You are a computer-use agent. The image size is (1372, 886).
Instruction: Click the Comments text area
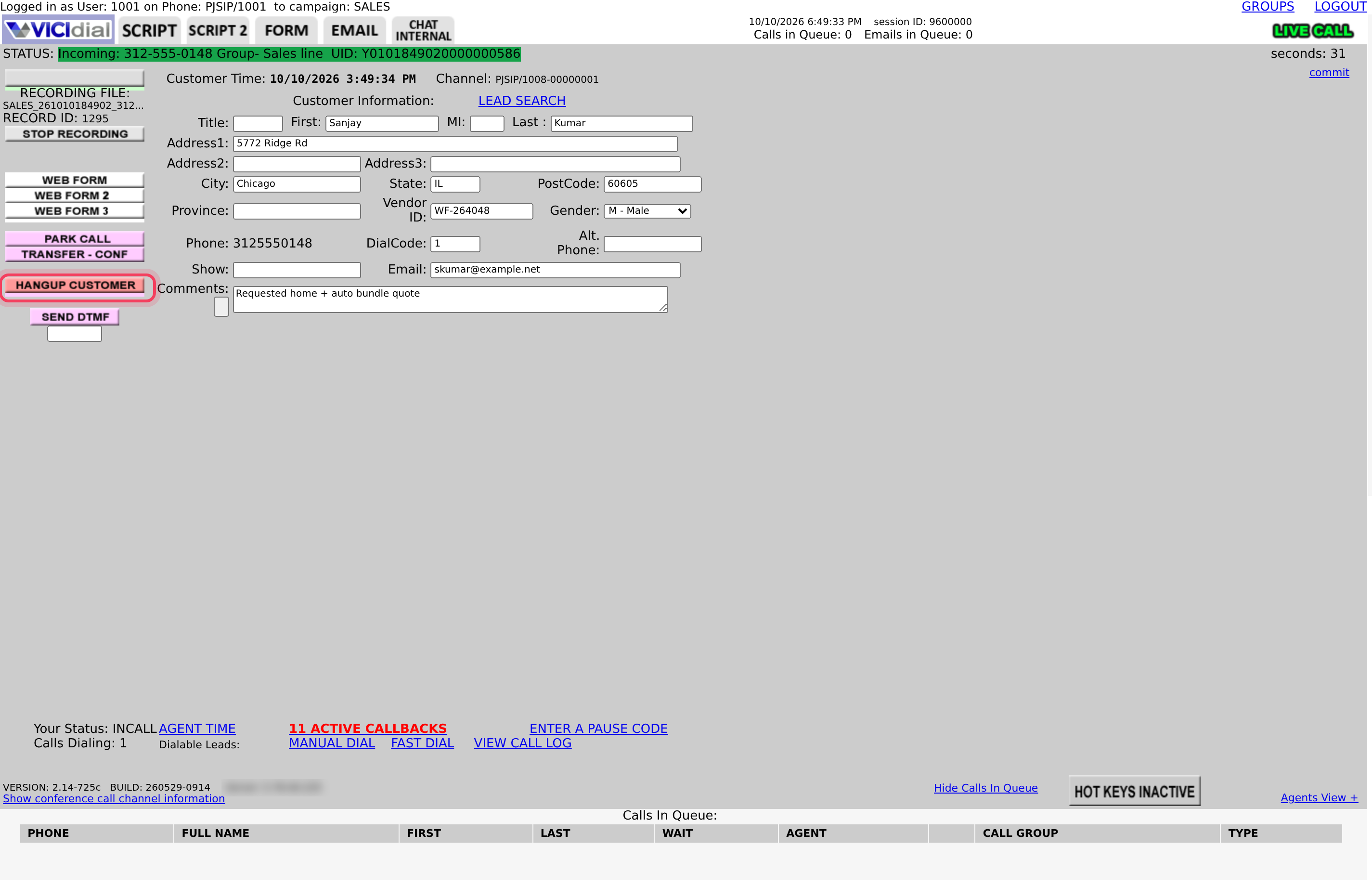(450, 300)
